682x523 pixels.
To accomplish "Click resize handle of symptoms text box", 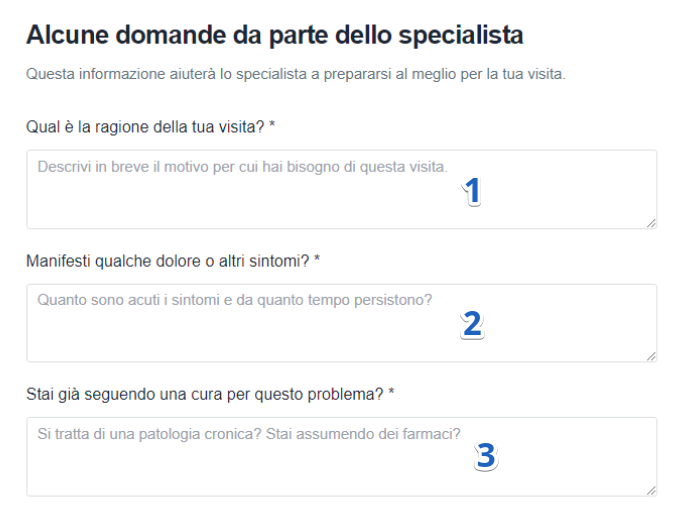I will pyautogui.click(x=651, y=356).
